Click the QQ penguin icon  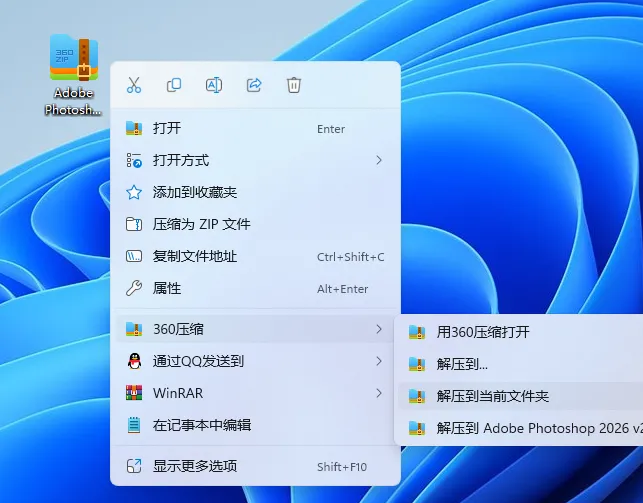coord(134,361)
